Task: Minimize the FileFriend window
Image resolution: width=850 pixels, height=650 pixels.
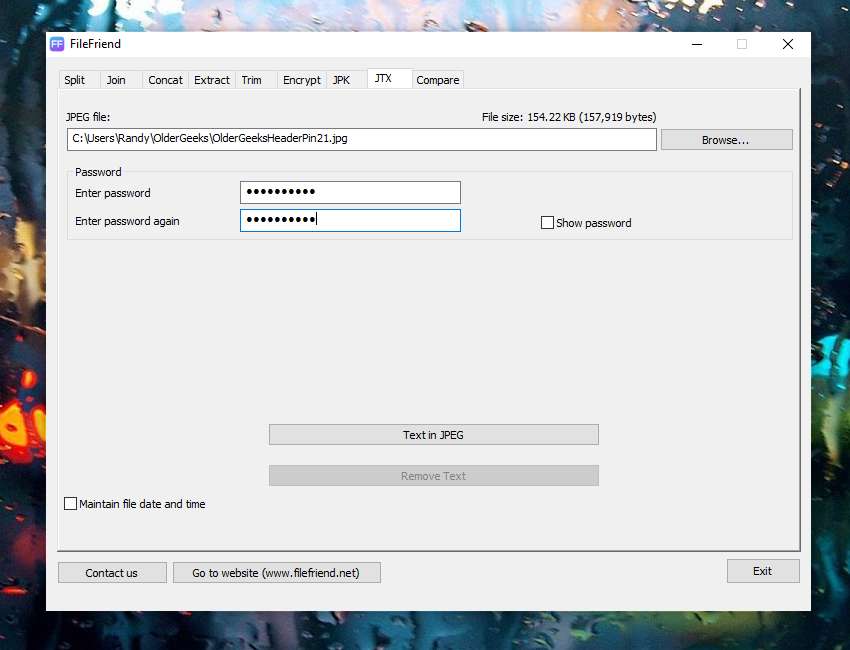Action: 697,44
